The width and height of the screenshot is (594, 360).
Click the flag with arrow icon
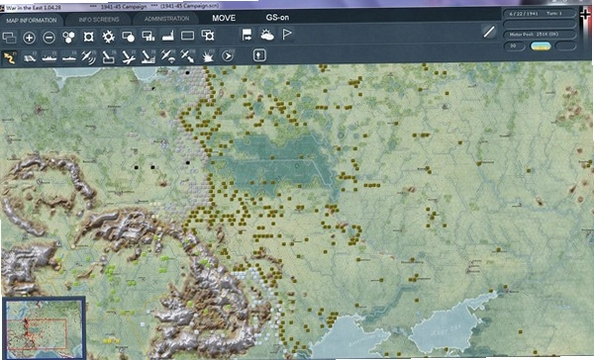point(247,35)
